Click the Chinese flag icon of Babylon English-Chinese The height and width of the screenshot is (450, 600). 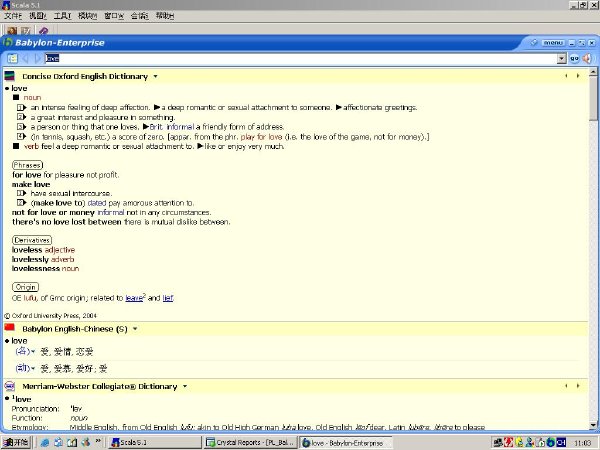10,328
